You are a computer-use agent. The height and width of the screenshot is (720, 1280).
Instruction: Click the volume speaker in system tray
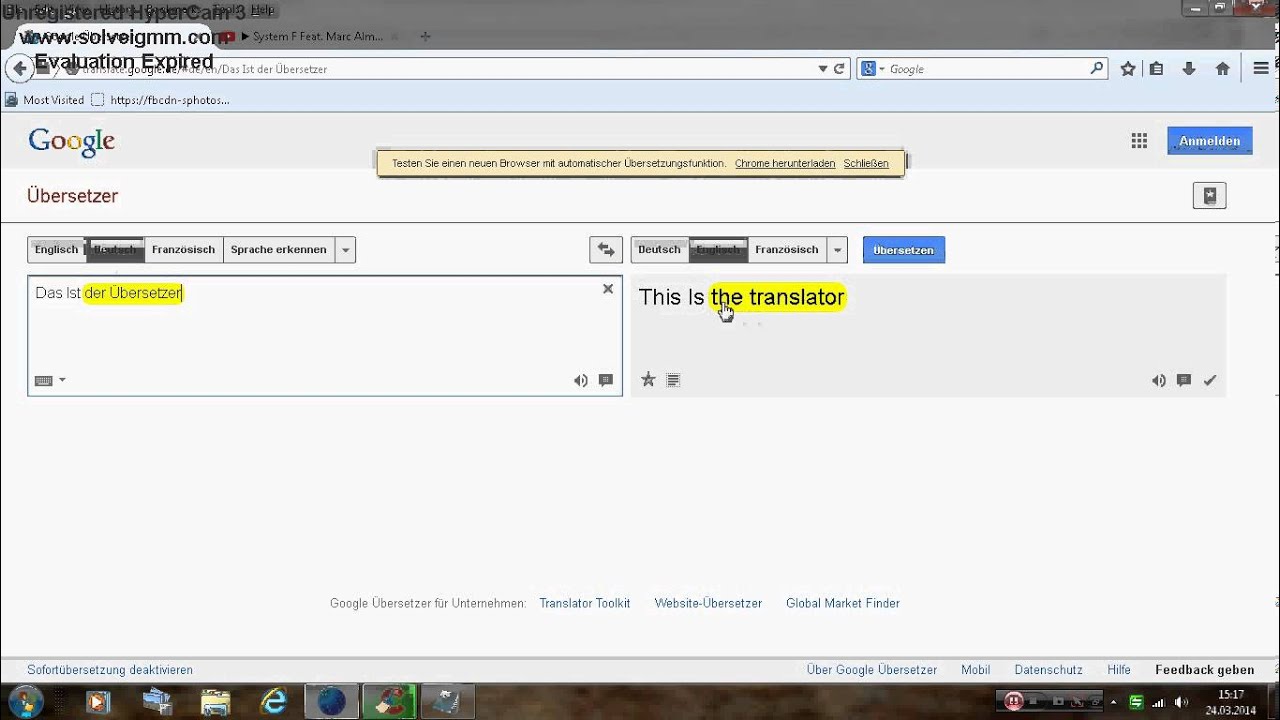click(x=1181, y=702)
